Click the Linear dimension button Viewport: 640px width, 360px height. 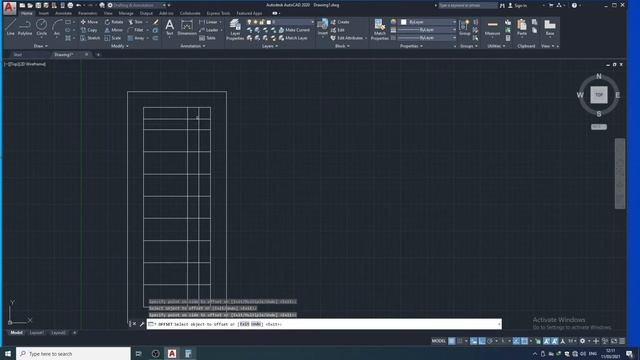coord(209,22)
